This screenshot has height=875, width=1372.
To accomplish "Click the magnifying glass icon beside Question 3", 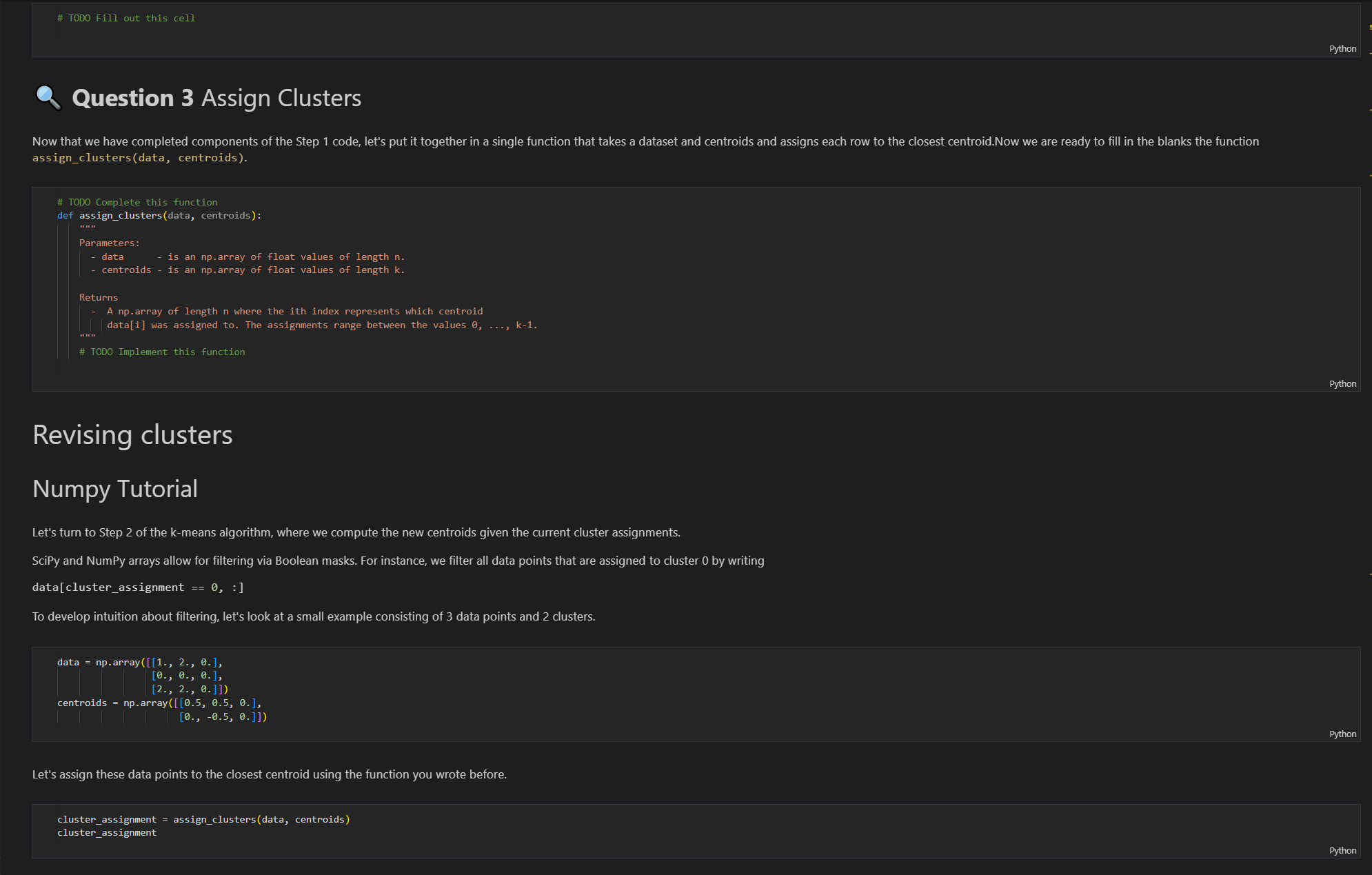I will [x=48, y=97].
